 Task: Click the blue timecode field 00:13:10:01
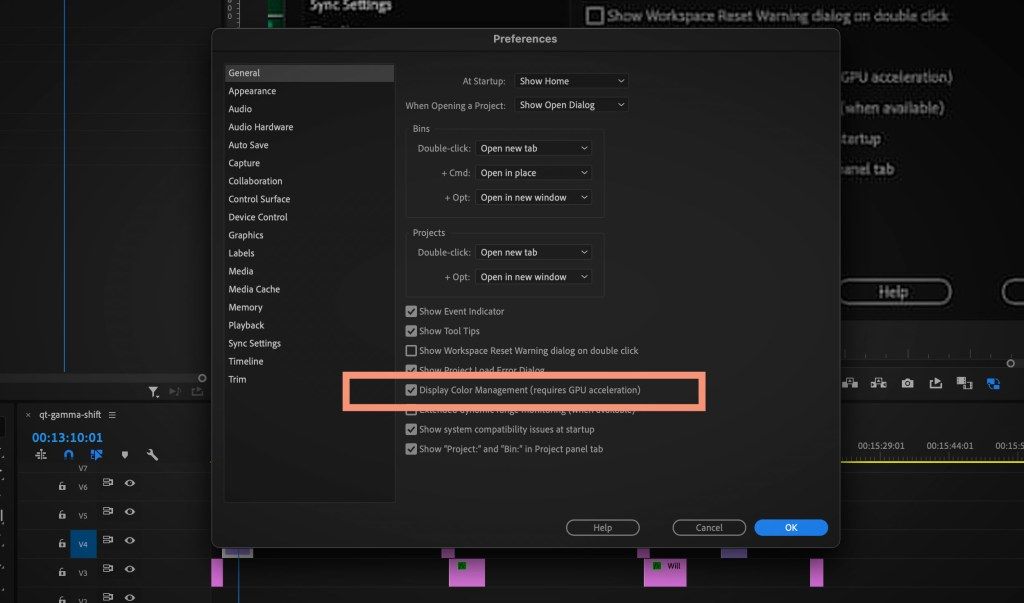(x=68, y=436)
